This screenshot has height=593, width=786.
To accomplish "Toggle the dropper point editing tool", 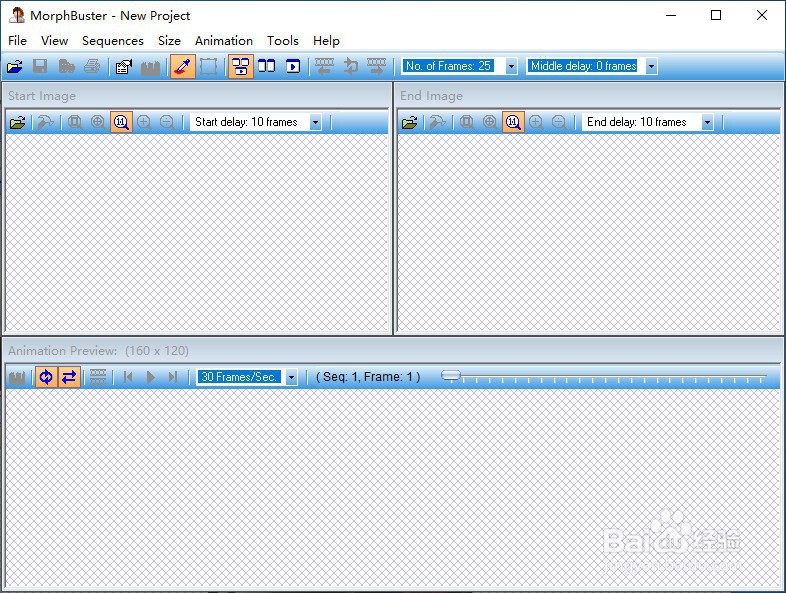I will (x=183, y=66).
